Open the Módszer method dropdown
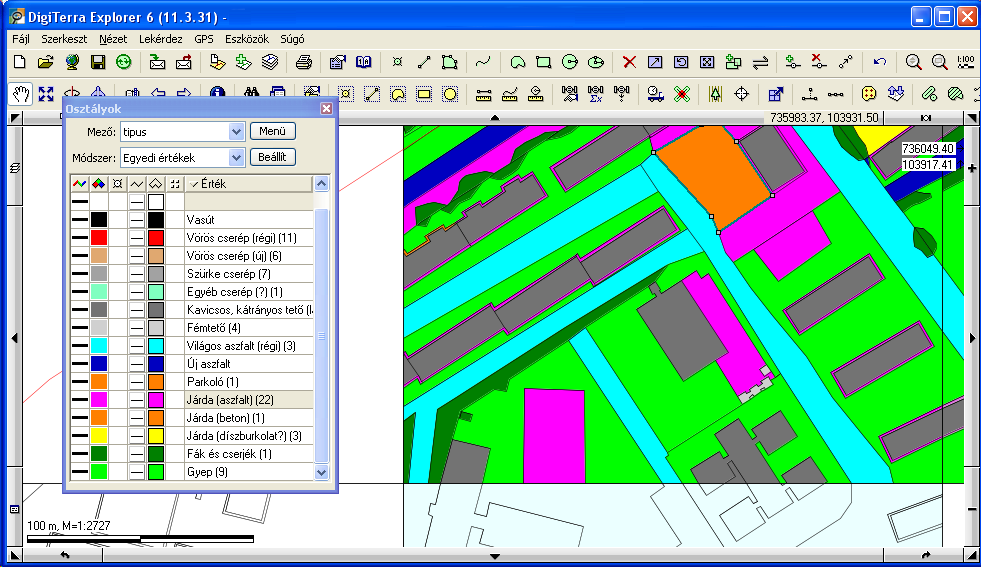981x567 pixels. (236, 158)
